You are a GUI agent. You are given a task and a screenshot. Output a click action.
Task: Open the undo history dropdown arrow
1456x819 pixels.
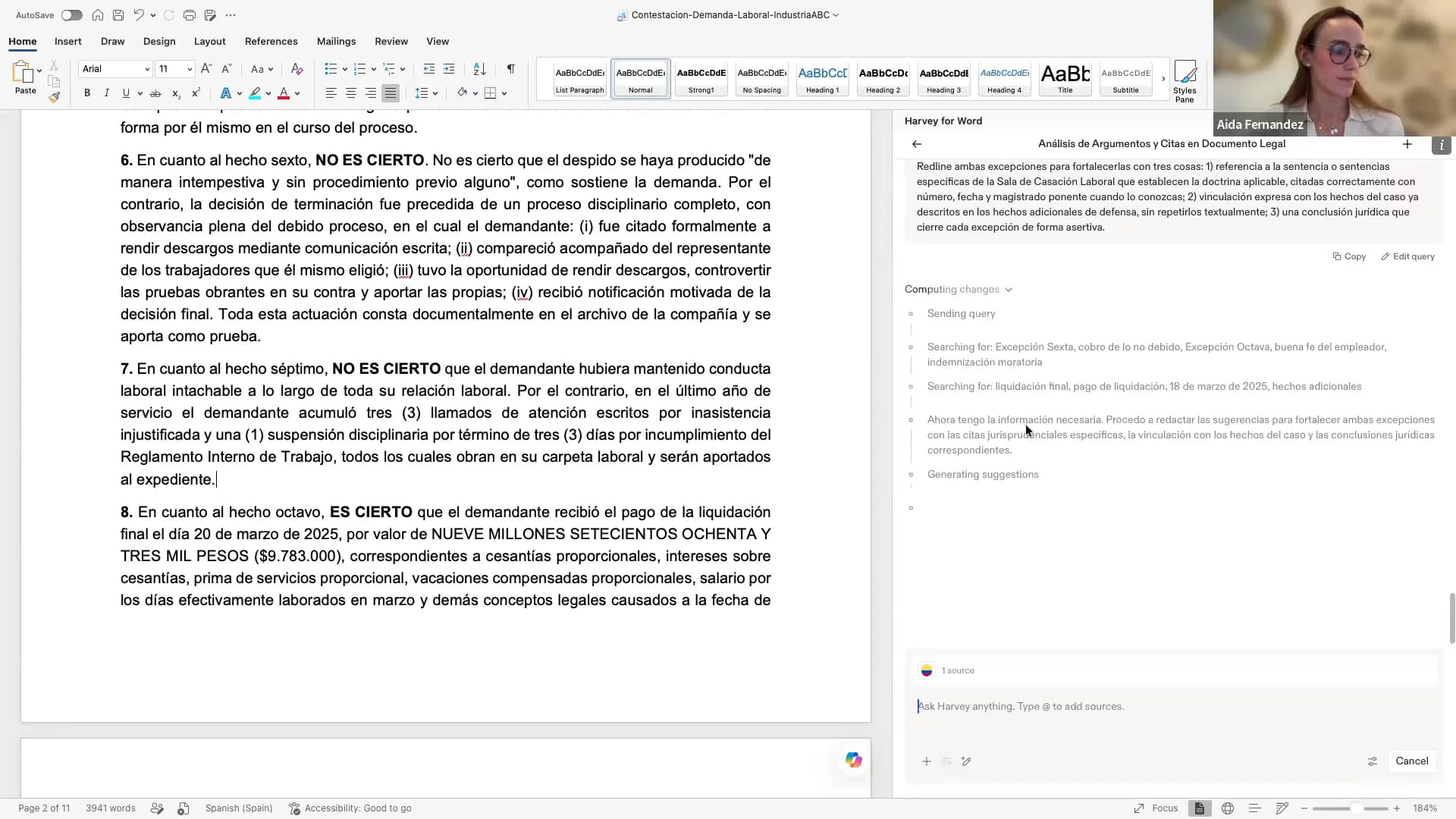(x=152, y=15)
